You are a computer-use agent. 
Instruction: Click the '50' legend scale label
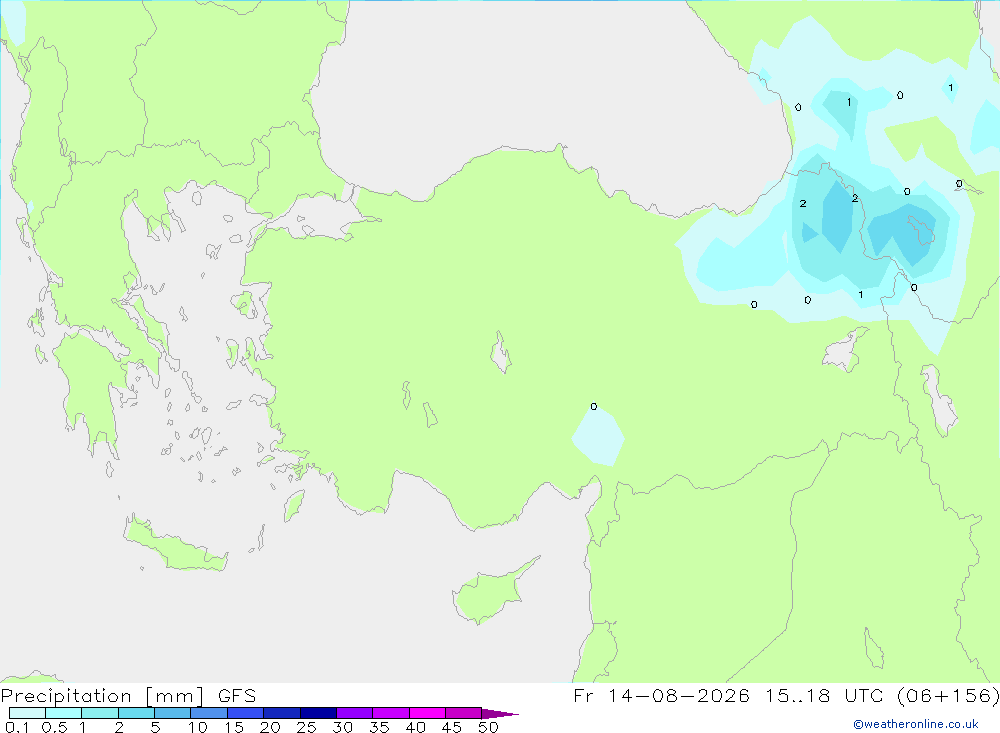point(489,727)
